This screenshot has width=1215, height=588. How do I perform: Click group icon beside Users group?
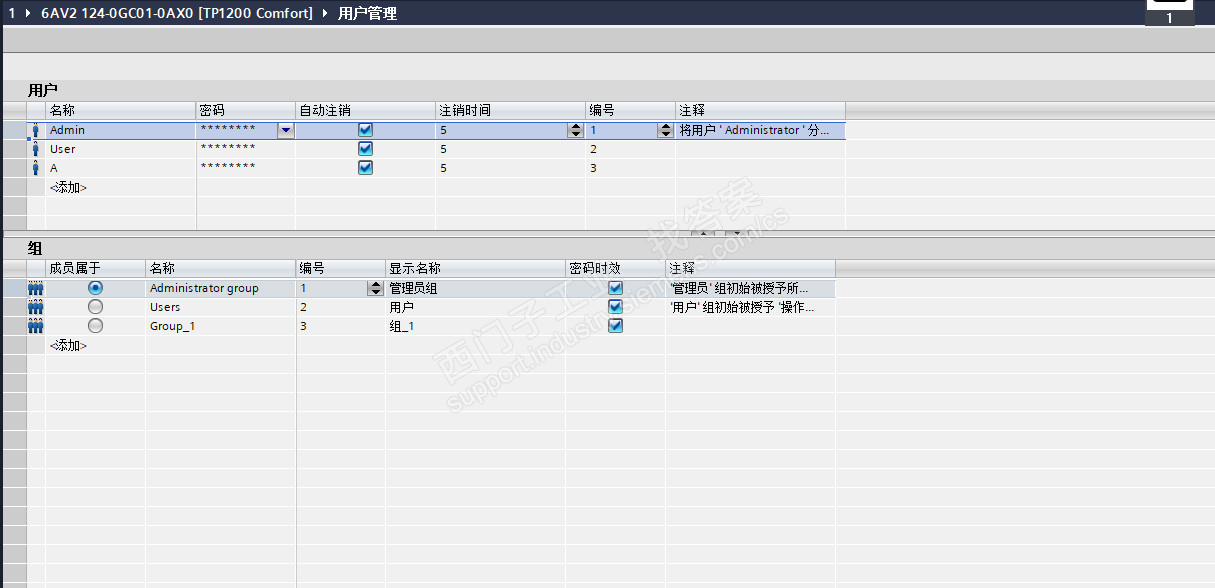click(36, 307)
